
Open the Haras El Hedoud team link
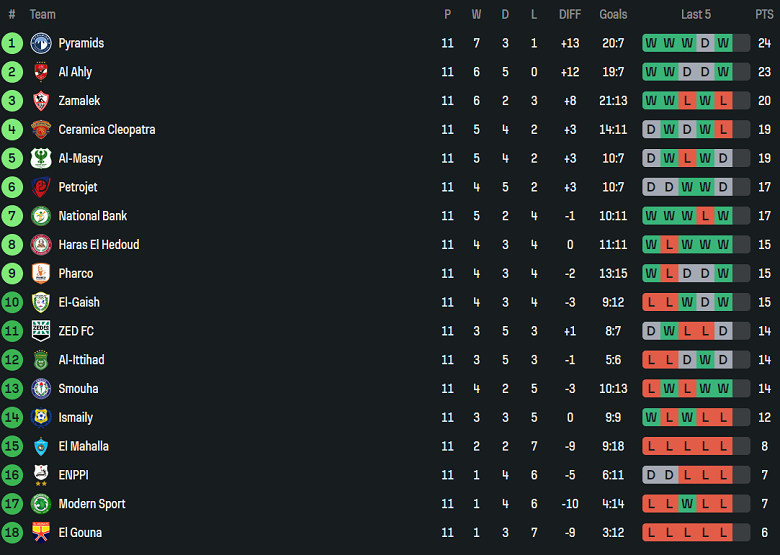[x=98, y=245]
